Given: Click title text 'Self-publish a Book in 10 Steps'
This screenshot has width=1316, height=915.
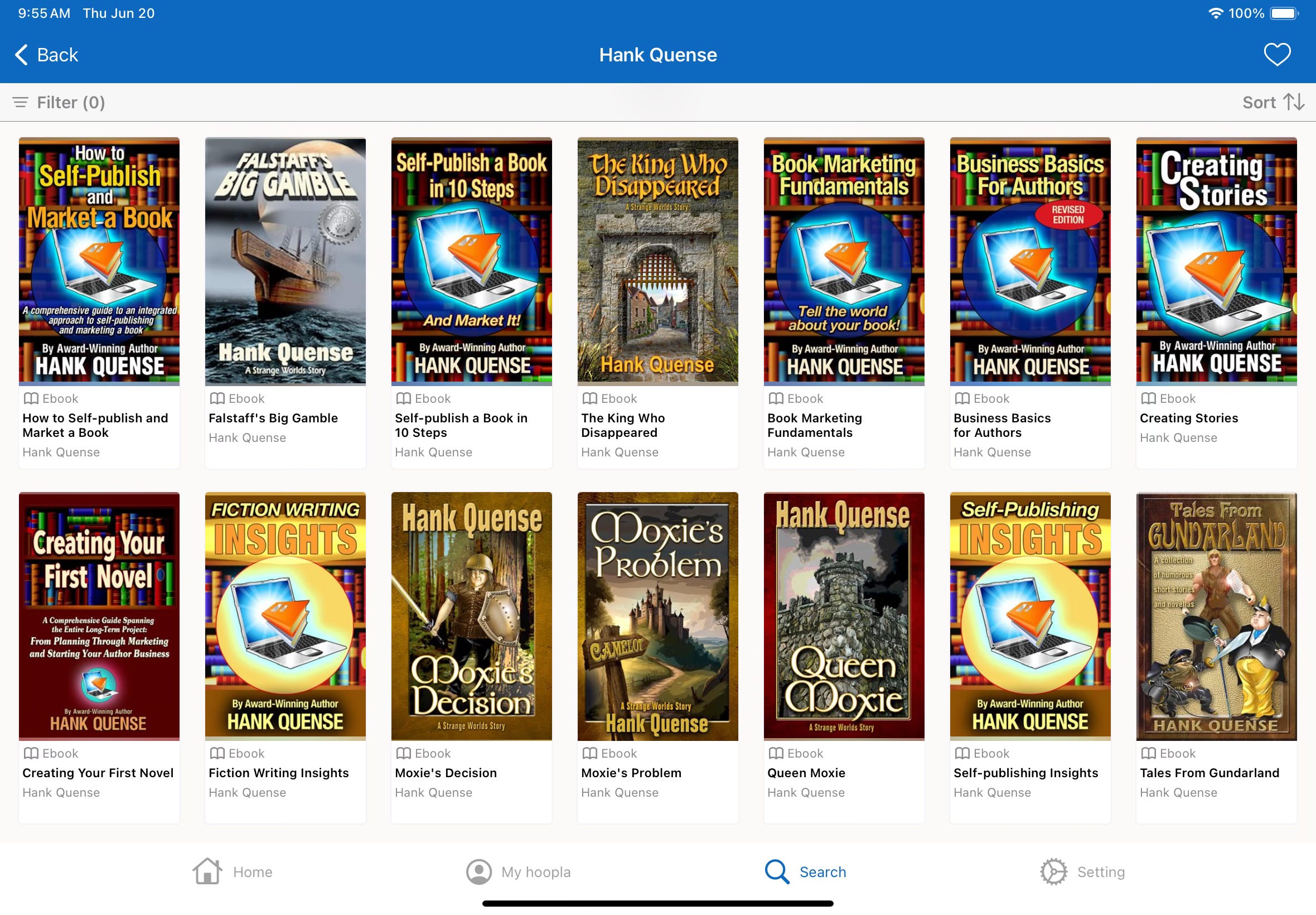Looking at the screenshot, I should click(461, 425).
